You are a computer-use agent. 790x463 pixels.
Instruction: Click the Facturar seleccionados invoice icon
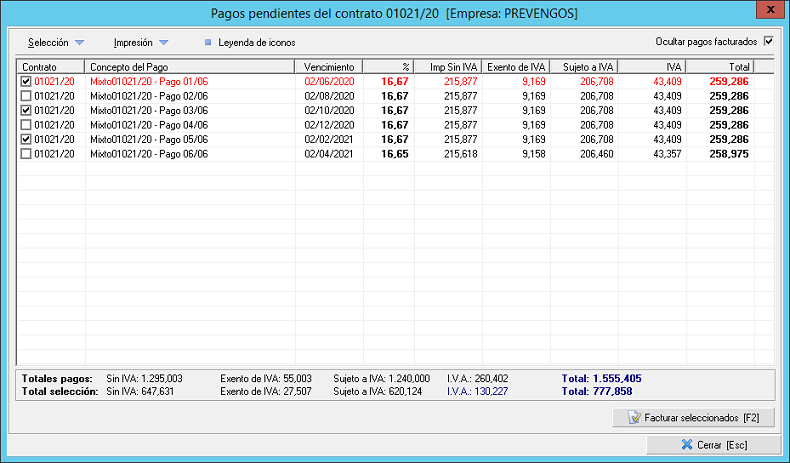(x=634, y=417)
